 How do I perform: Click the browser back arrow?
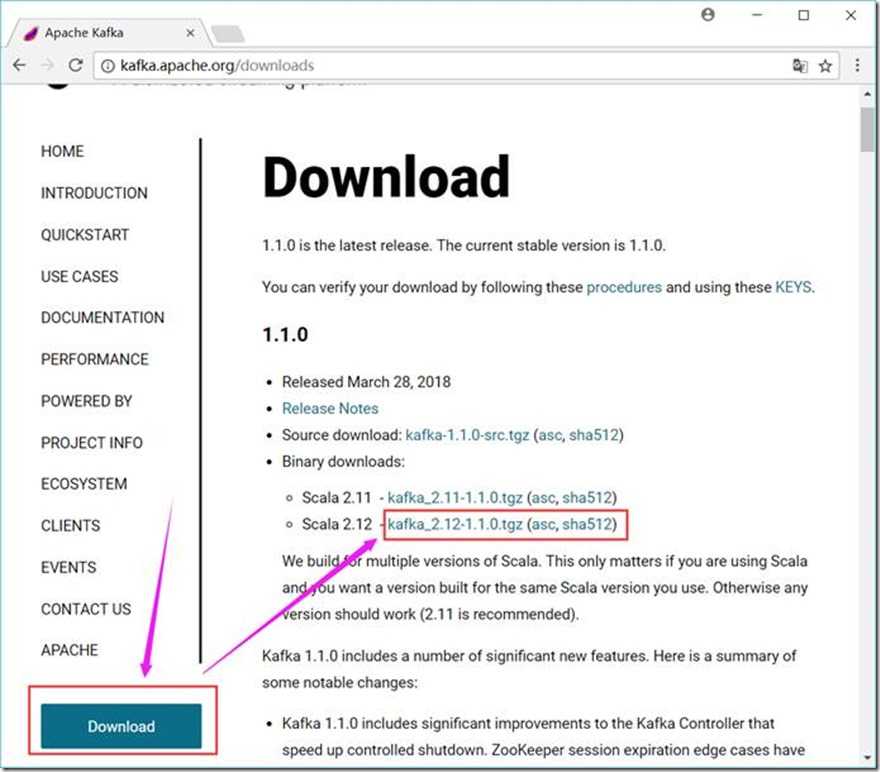click(x=19, y=65)
